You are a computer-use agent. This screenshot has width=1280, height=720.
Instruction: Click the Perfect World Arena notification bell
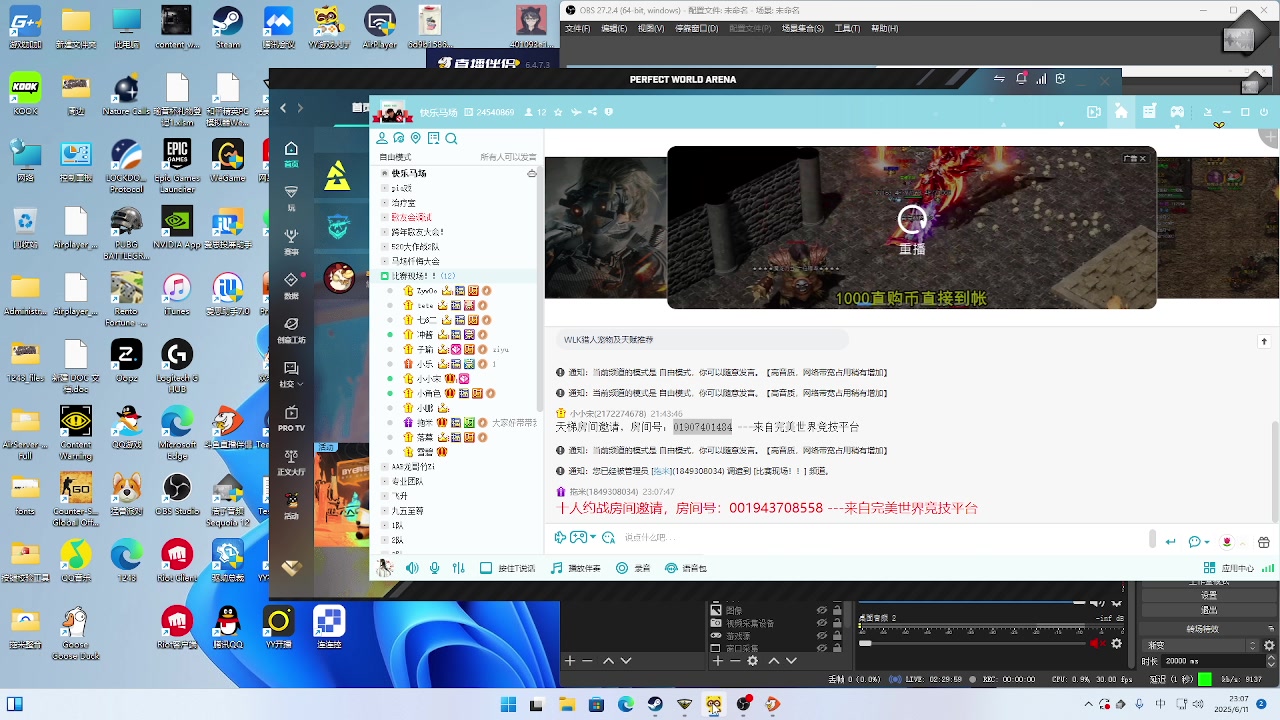1021,79
